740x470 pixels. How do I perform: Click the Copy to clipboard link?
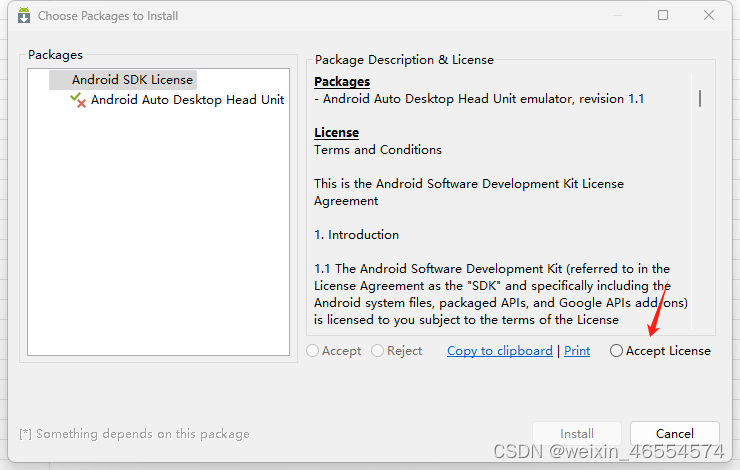pos(500,351)
